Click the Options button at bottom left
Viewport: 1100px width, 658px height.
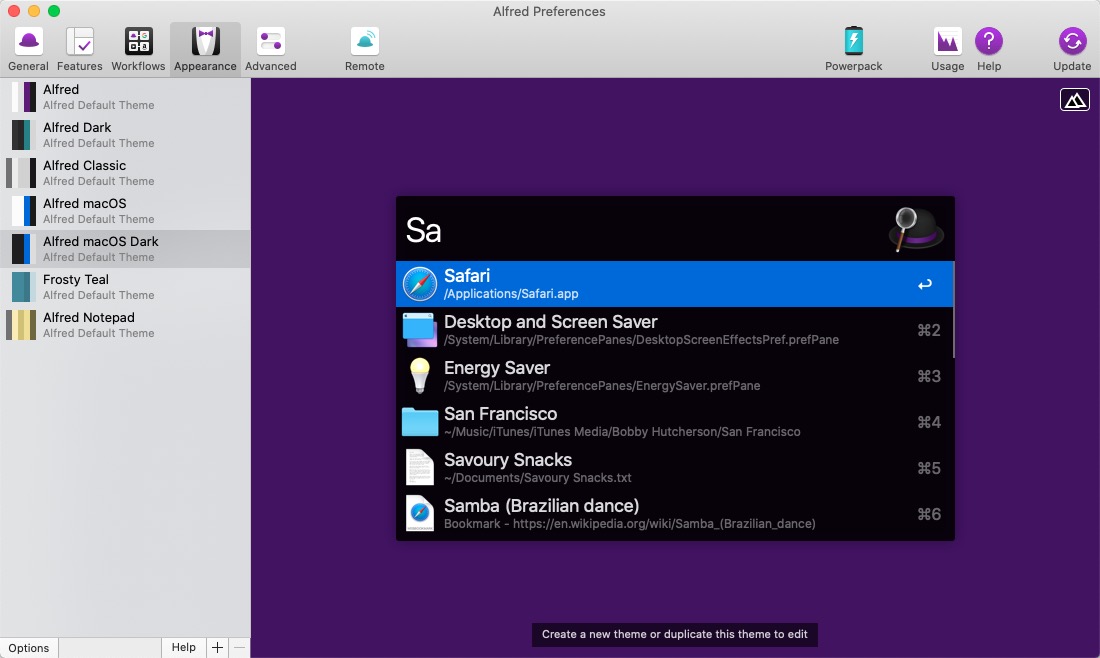click(29, 647)
